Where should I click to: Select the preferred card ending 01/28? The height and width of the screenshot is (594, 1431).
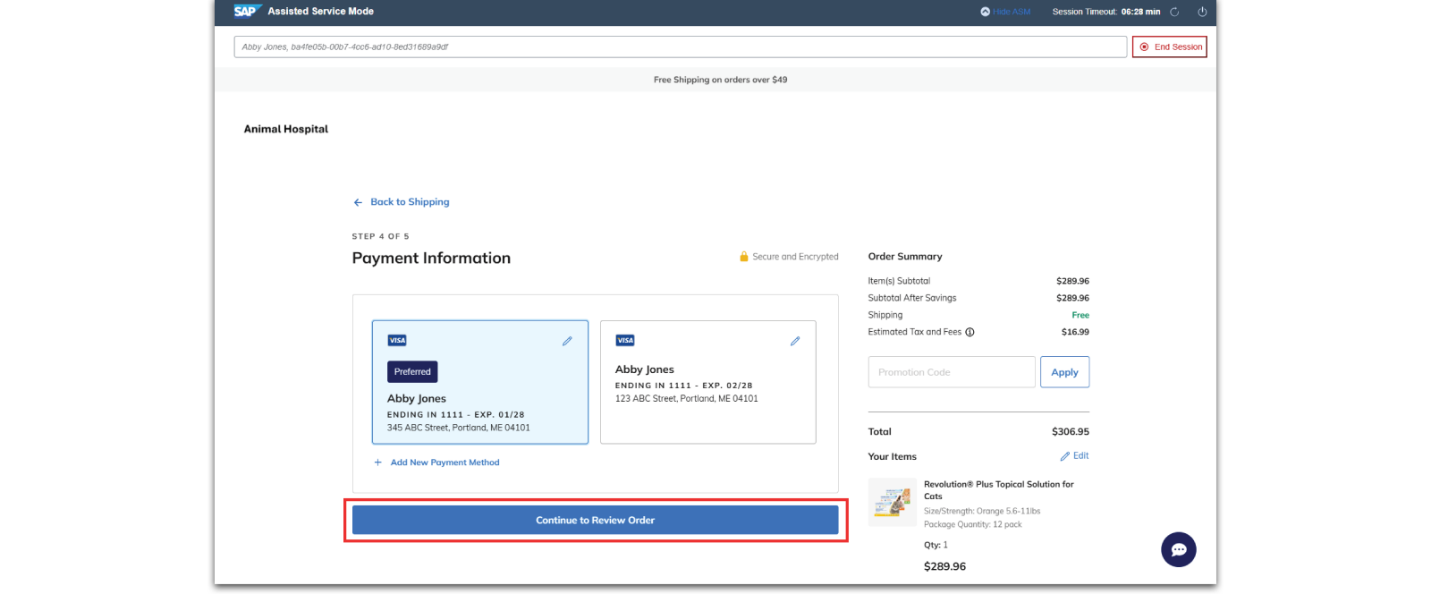[480, 382]
